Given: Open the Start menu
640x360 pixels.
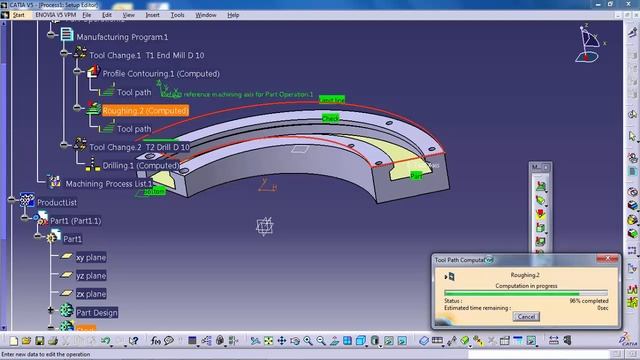Looking at the screenshot, I should tap(19, 15).
